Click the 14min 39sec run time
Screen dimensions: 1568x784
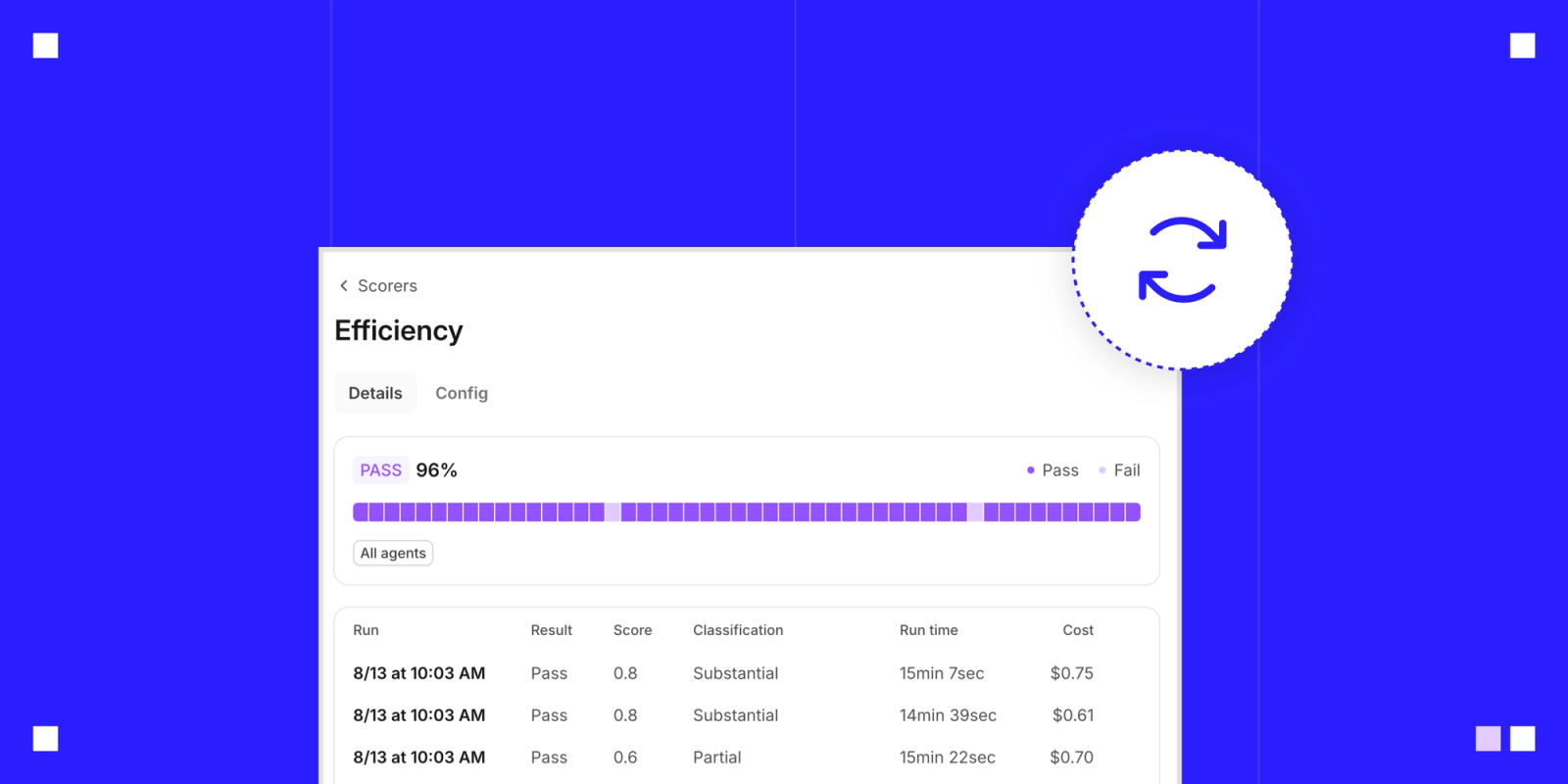pyautogui.click(x=948, y=715)
